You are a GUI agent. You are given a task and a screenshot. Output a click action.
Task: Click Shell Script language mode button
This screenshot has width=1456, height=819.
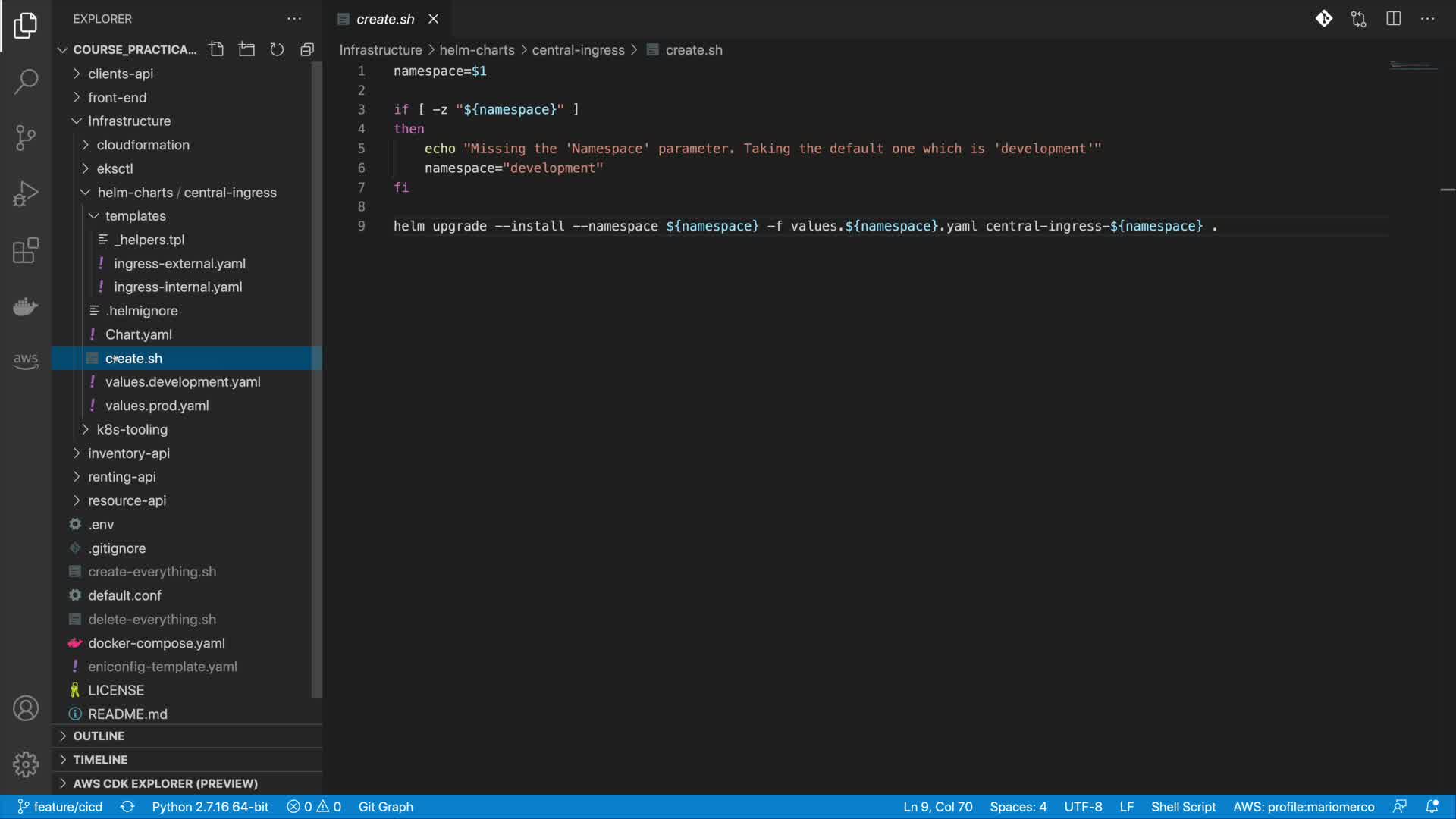click(x=1182, y=807)
